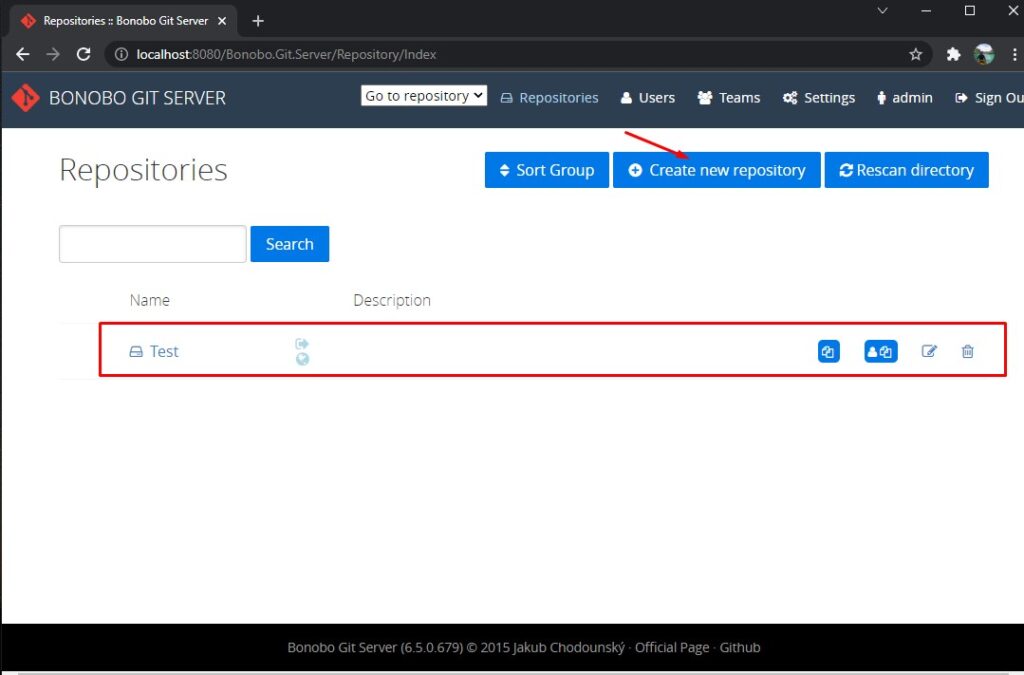Screen dimensions: 1024x675
Task: Click the globe icon next to Test
Action: click(x=302, y=359)
